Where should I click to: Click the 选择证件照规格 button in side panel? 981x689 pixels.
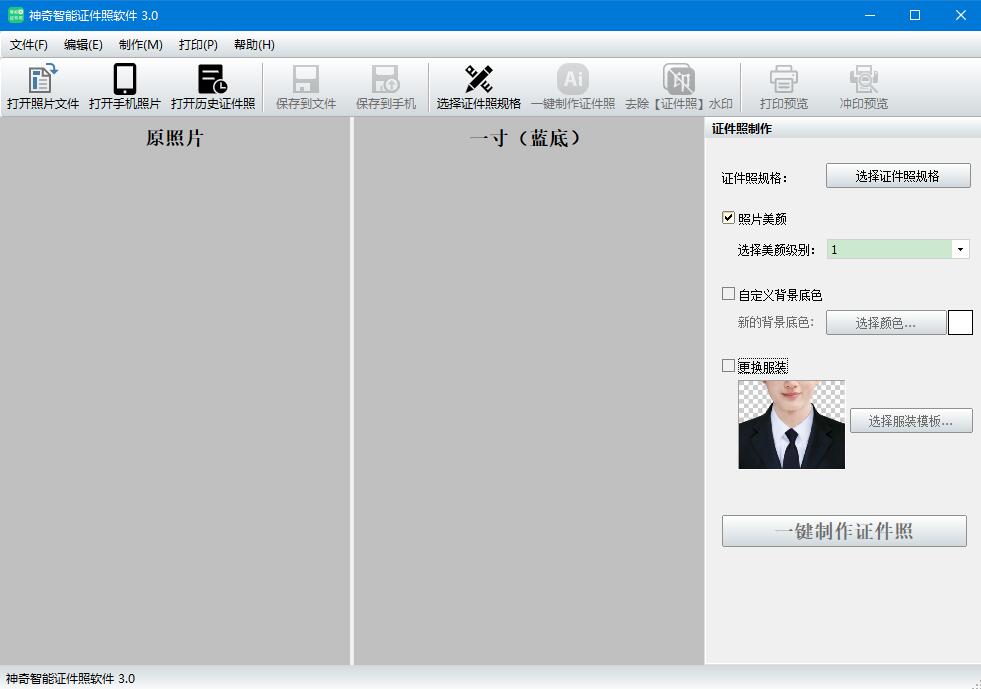click(x=898, y=176)
